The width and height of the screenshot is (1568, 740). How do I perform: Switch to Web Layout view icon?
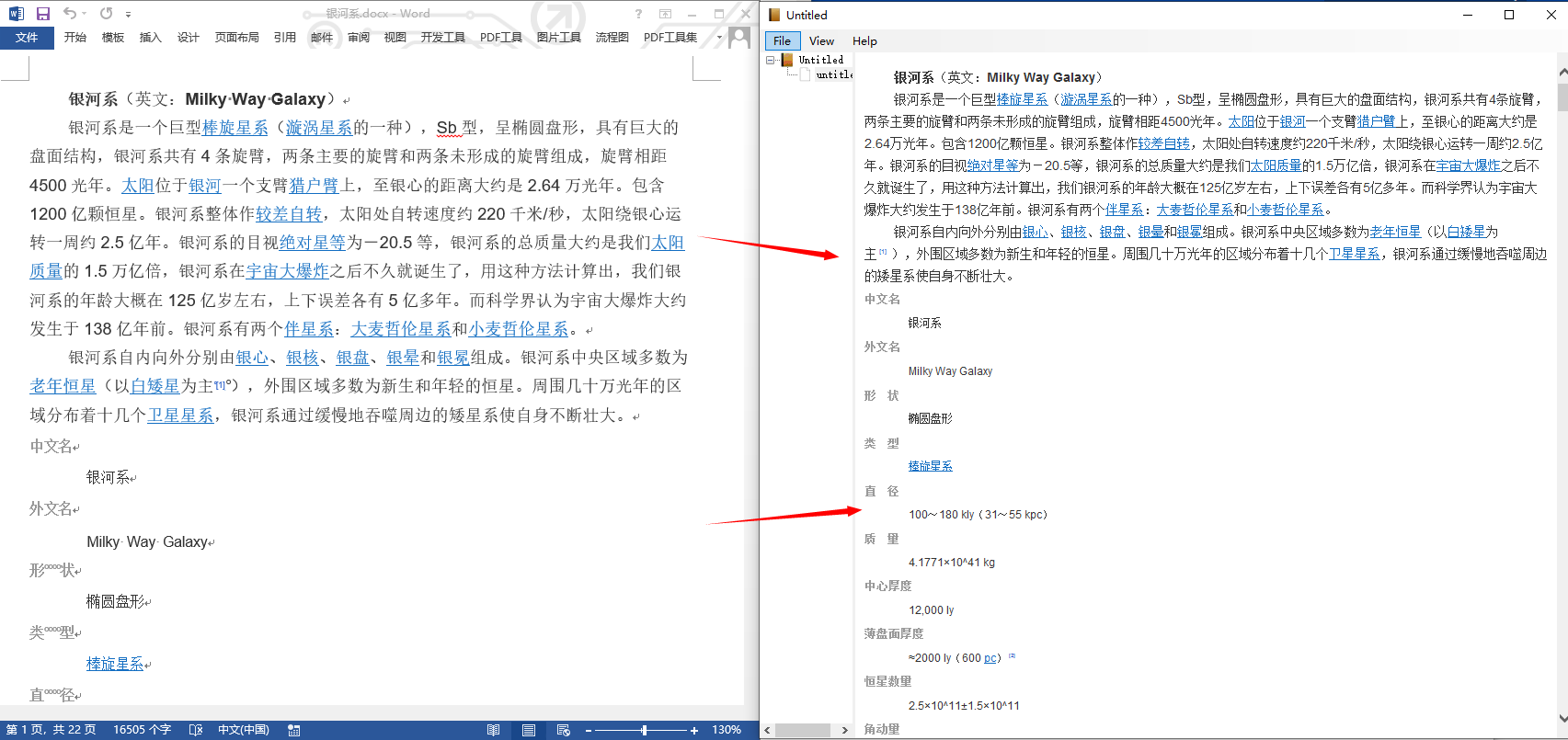click(564, 730)
